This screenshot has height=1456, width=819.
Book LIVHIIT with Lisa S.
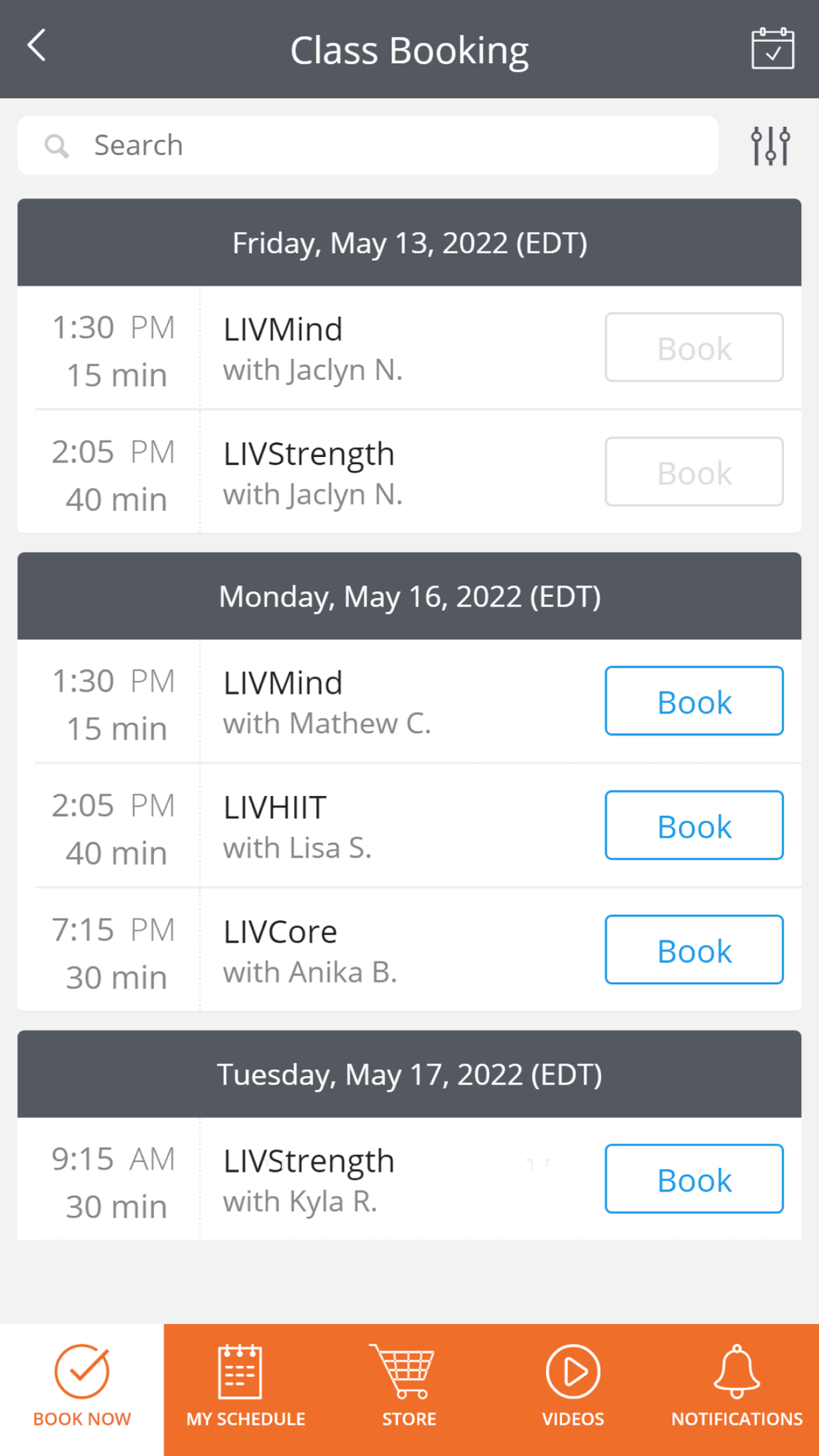pyautogui.click(x=694, y=825)
